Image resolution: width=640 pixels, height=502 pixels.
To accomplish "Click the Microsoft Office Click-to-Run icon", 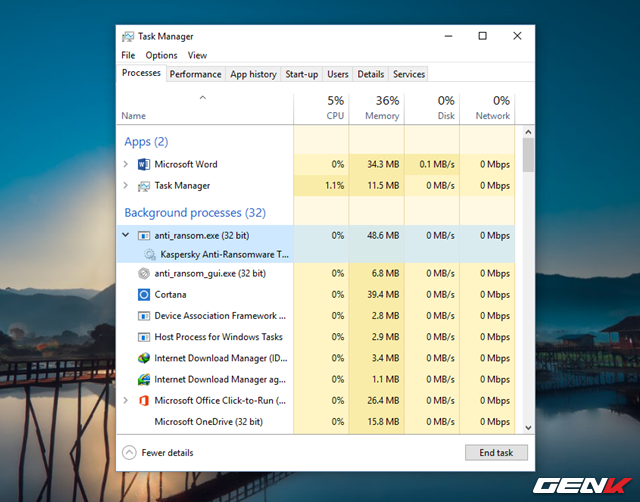I will (x=144, y=401).
